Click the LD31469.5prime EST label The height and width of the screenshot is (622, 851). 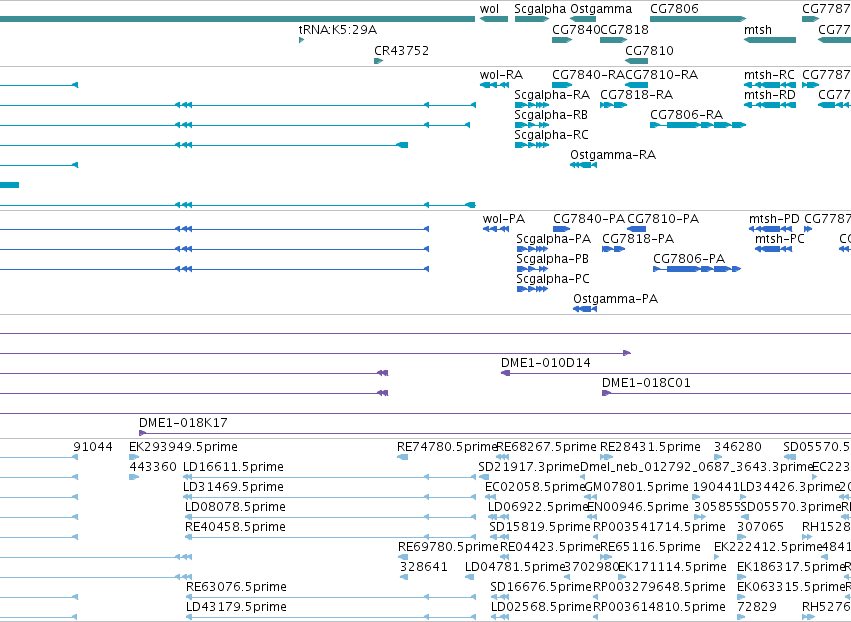coord(233,487)
